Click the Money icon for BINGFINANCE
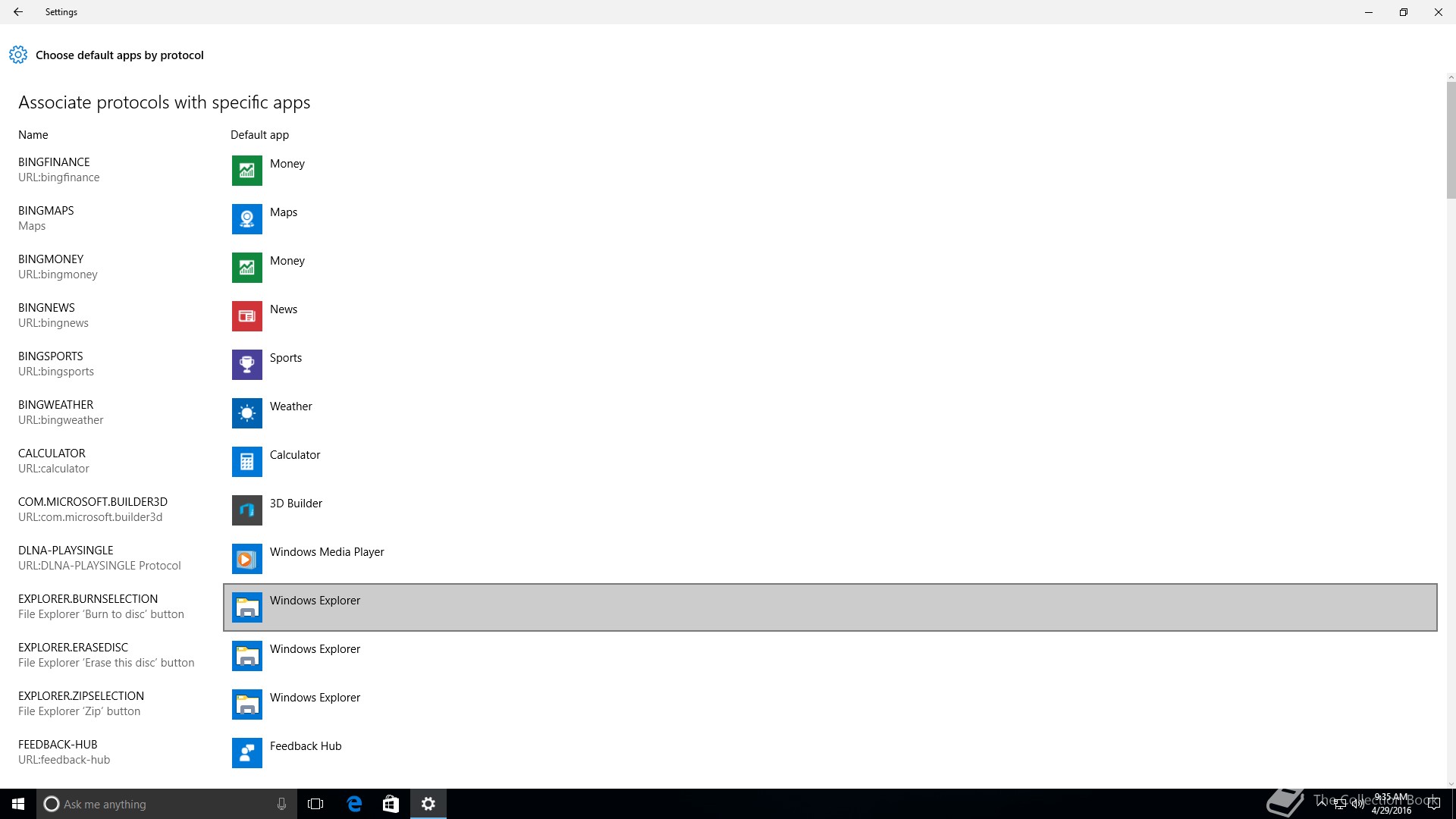1456x819 pixels. coord(247,171)
